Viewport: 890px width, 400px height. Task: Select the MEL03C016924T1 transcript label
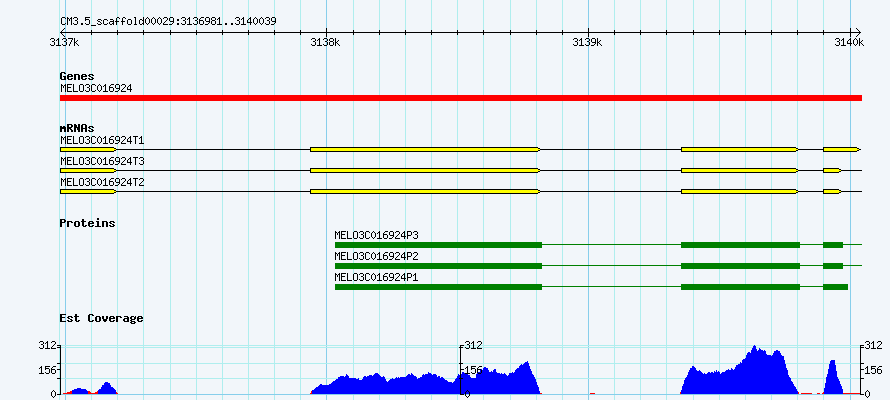(x=102, y=140)
